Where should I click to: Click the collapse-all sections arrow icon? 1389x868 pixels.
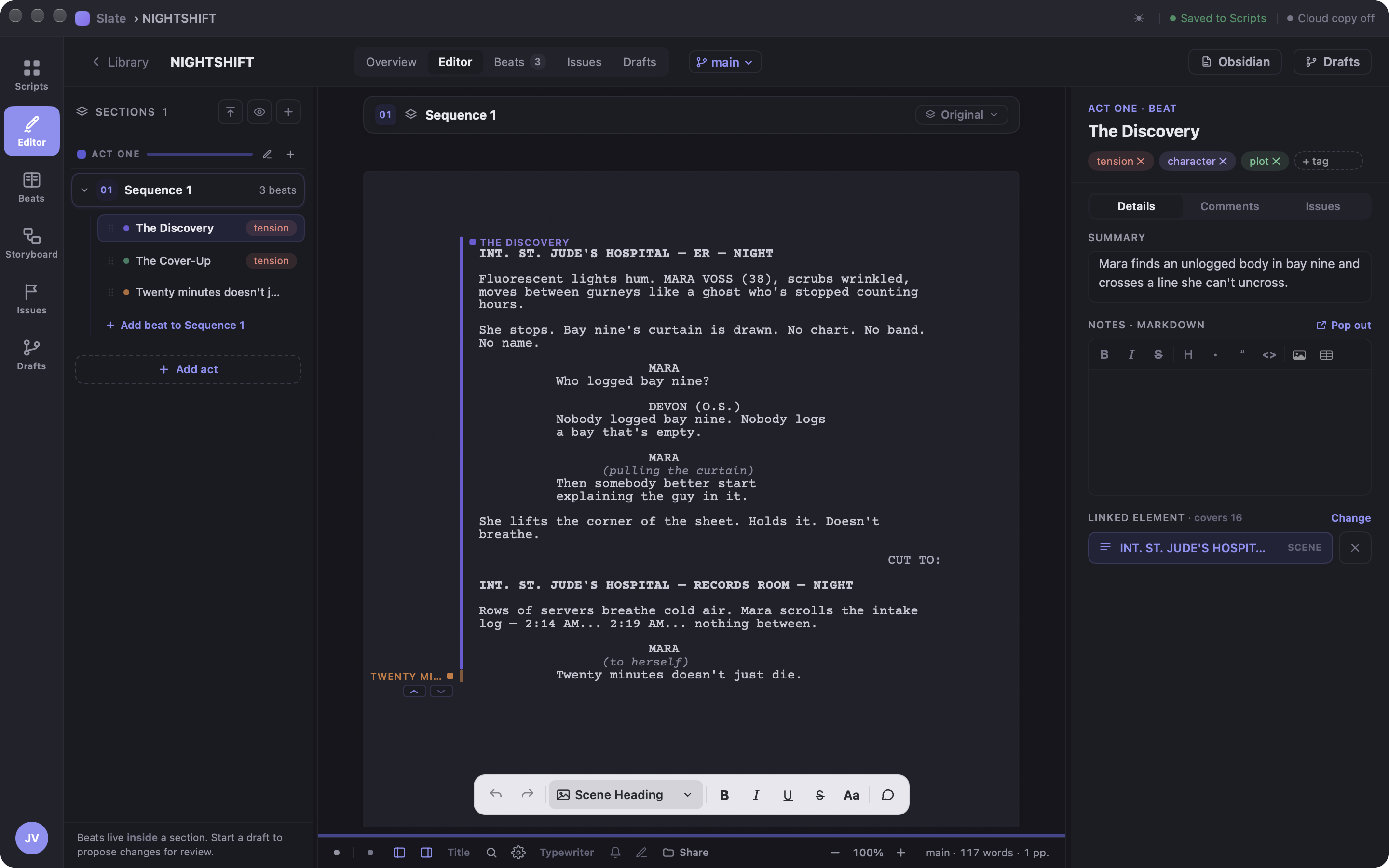pyautogui.click(x=230, y=112)
